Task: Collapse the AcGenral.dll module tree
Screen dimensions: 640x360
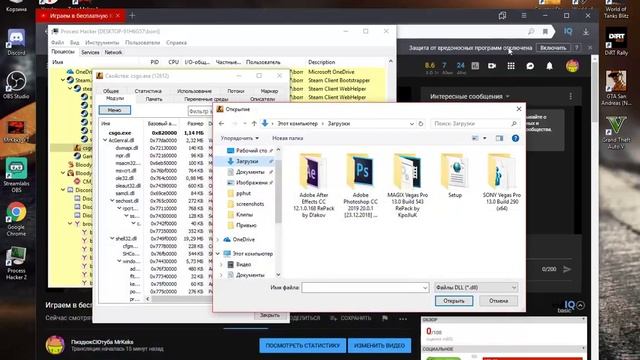Action: coord(105,140)
